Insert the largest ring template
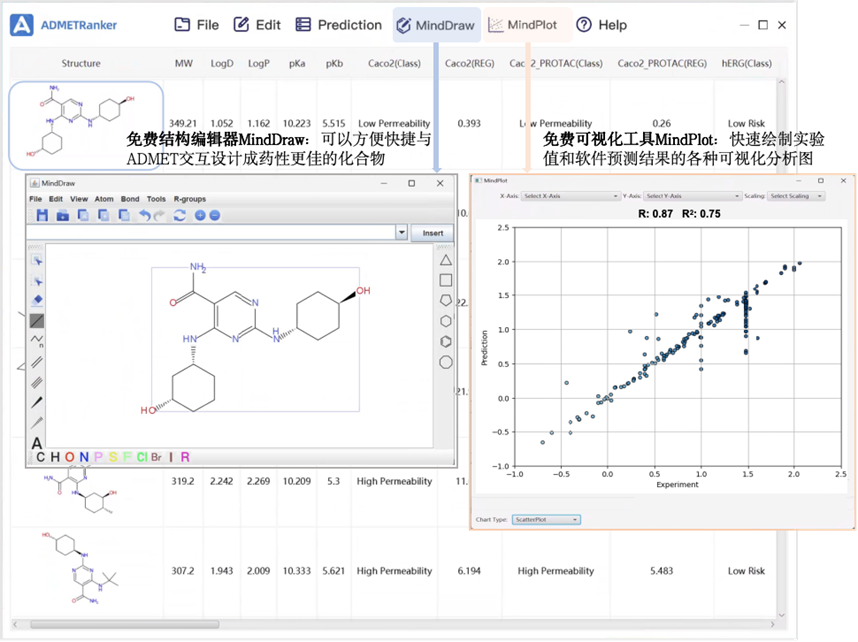The image size is (858, 642). [446, 362]
